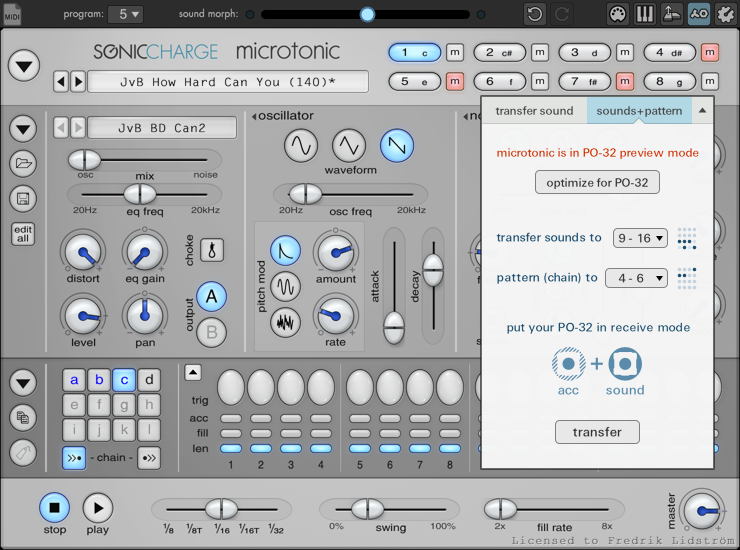Switch output to B
Screen dimensions: 740x550
pos(211,331)
